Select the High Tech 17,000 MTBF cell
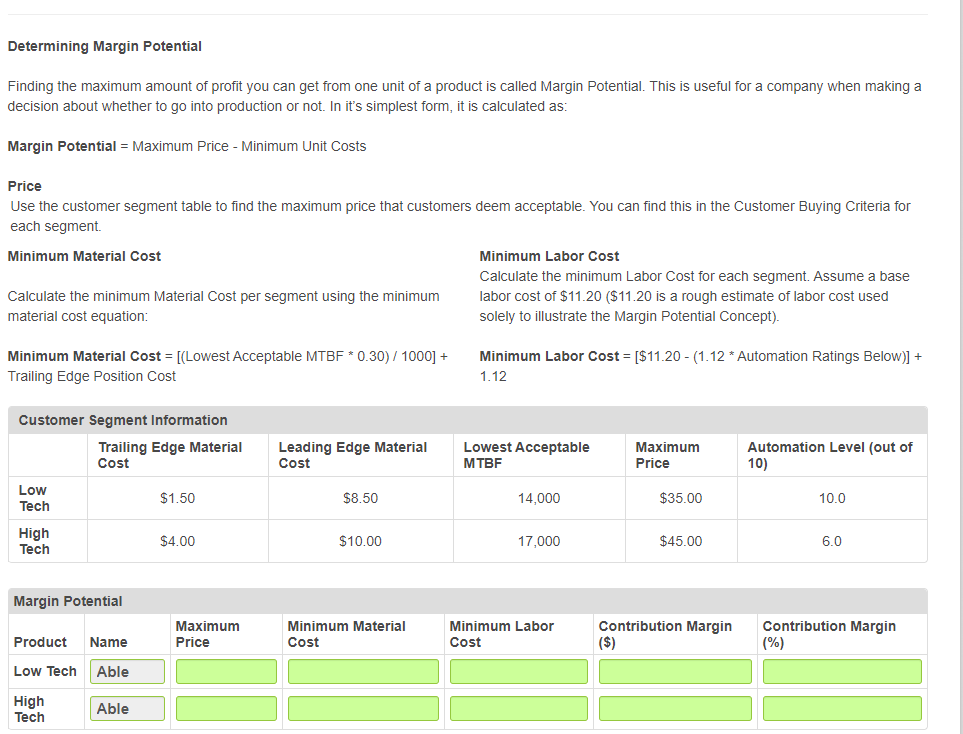Viewport: 963px width, 734px height. [538, 540]
